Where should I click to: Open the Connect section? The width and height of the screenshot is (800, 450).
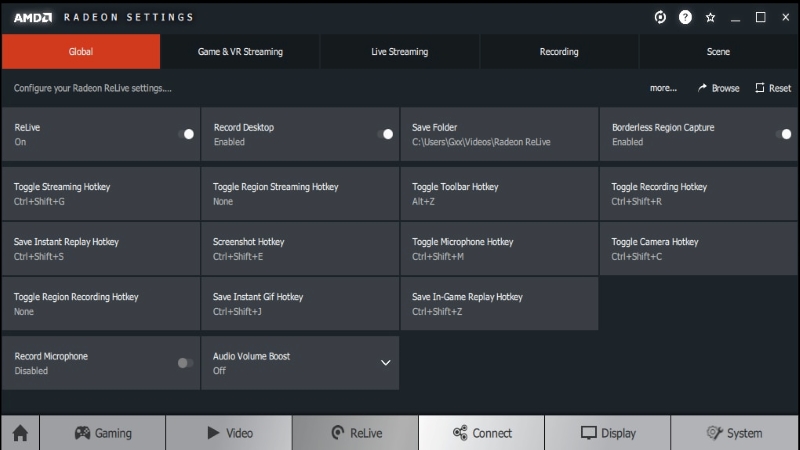[482, 433]
